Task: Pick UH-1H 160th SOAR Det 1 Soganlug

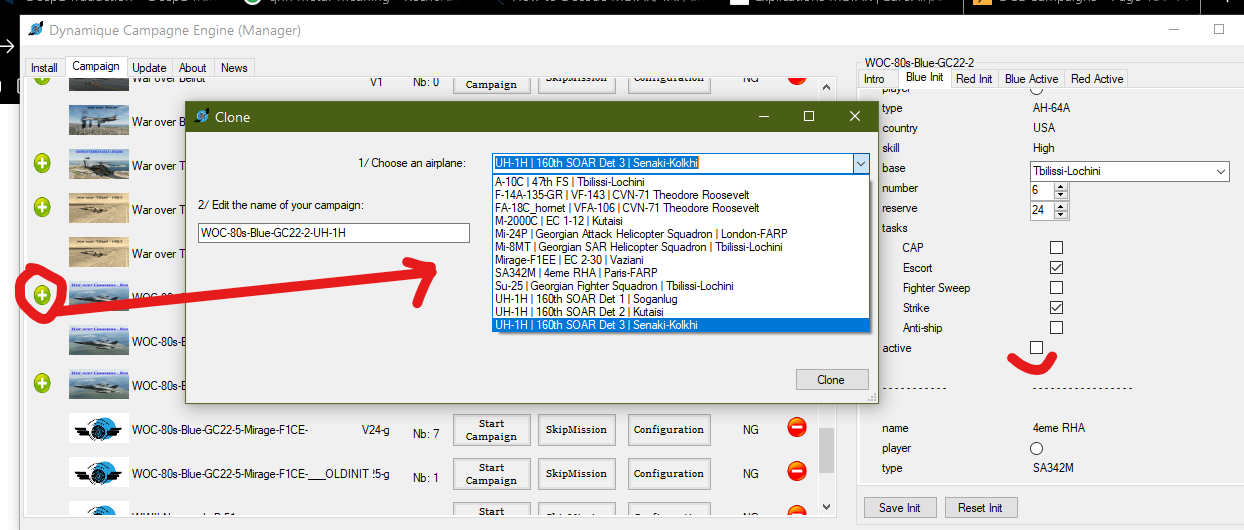Action: coord(681,298)
